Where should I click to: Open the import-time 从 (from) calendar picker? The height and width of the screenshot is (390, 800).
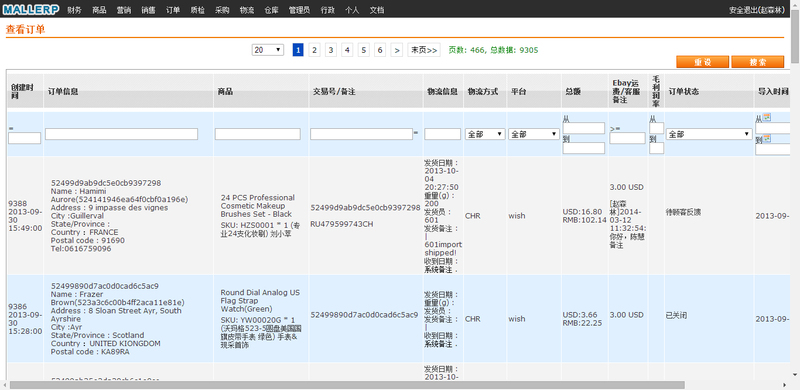tap(766, 117)
